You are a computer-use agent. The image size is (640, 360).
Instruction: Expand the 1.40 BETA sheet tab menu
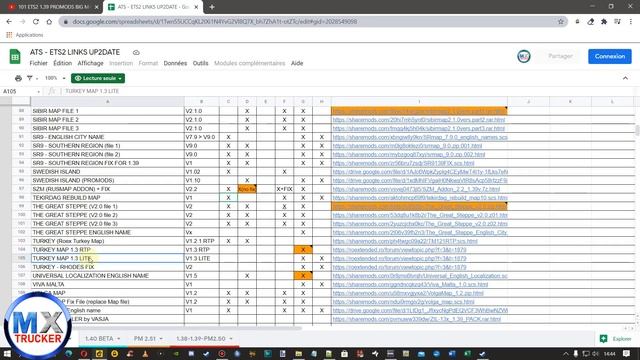coord(119,339)
